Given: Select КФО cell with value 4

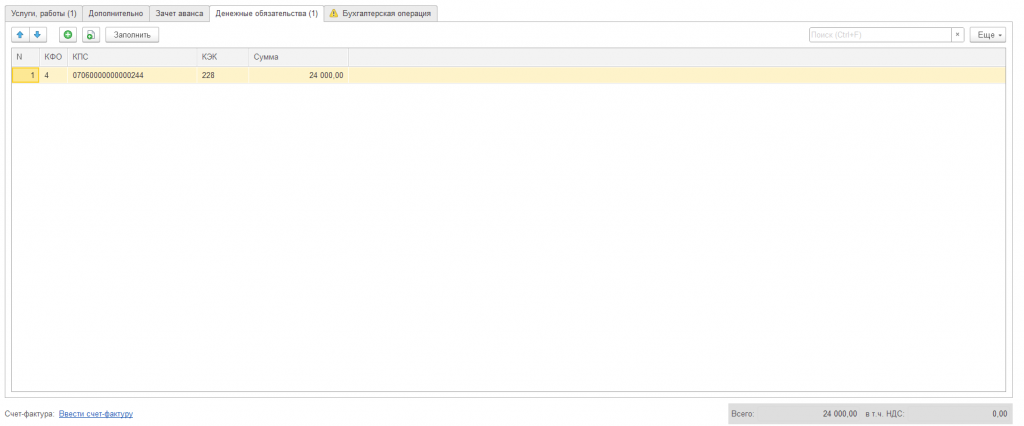Looking at the screenshot, I should [x=54, y=75].
